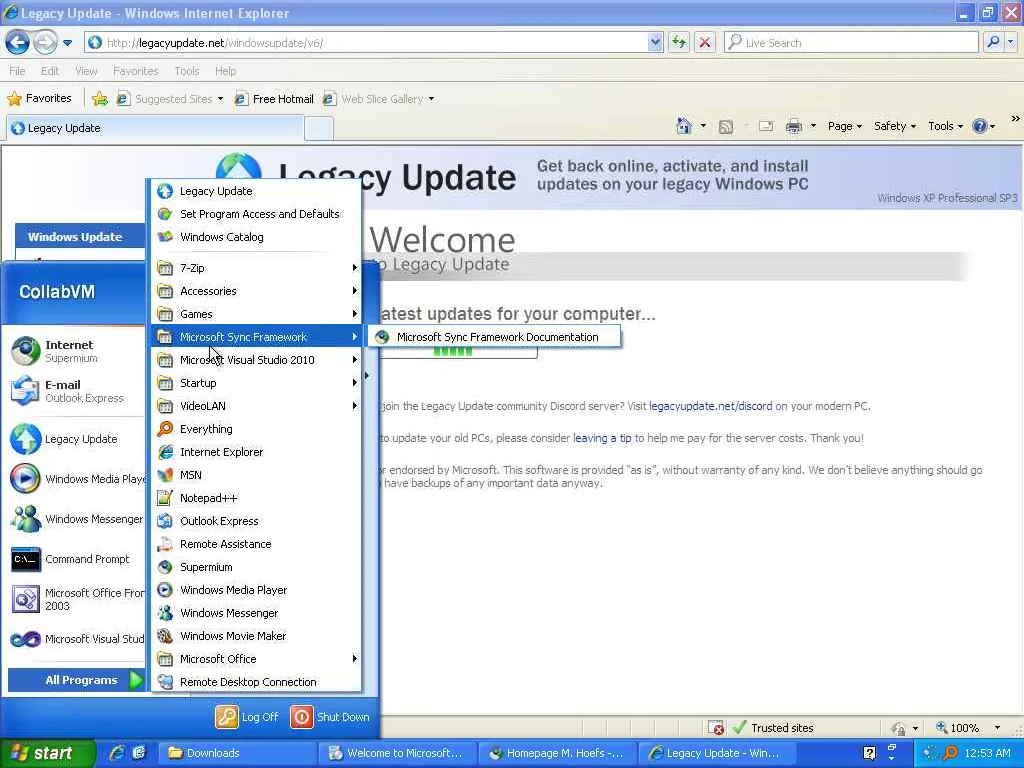Viewport: 1024px width, 768px height.
Task: Open Microsoft Sync Framework Documentation
Action: 494,337
